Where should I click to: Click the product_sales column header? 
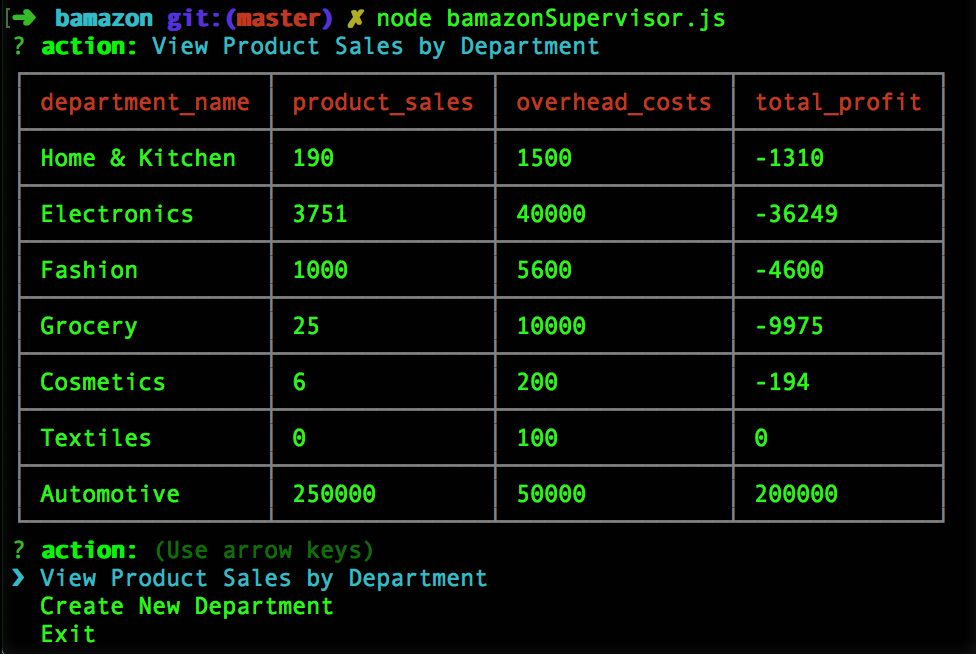pos(382,102)
